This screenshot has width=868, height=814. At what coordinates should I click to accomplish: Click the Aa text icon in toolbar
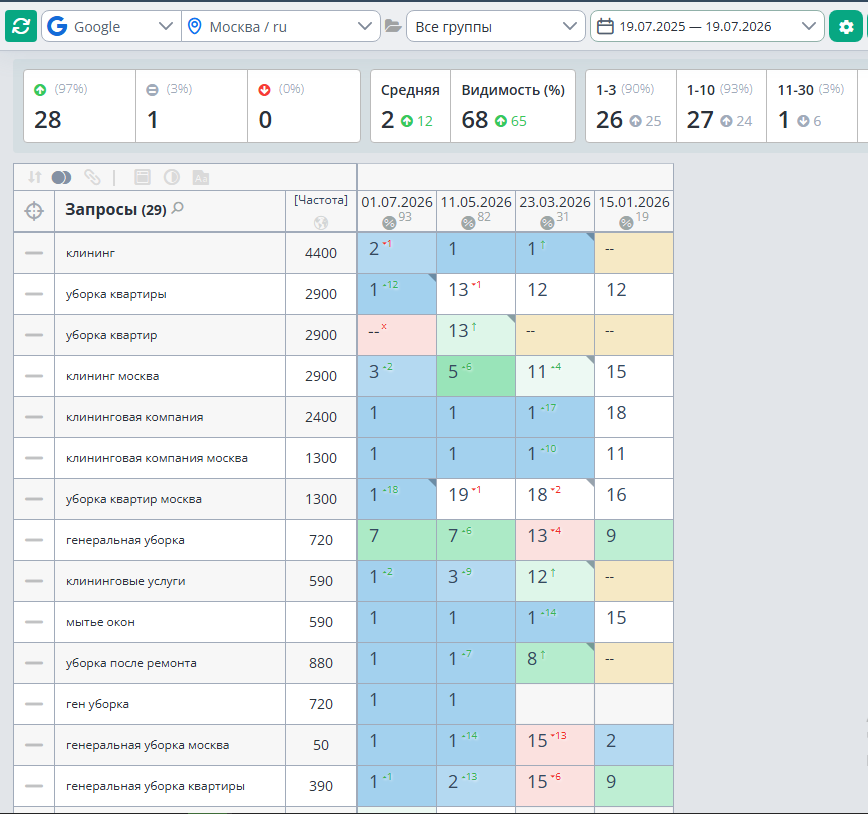click(200, 178)
